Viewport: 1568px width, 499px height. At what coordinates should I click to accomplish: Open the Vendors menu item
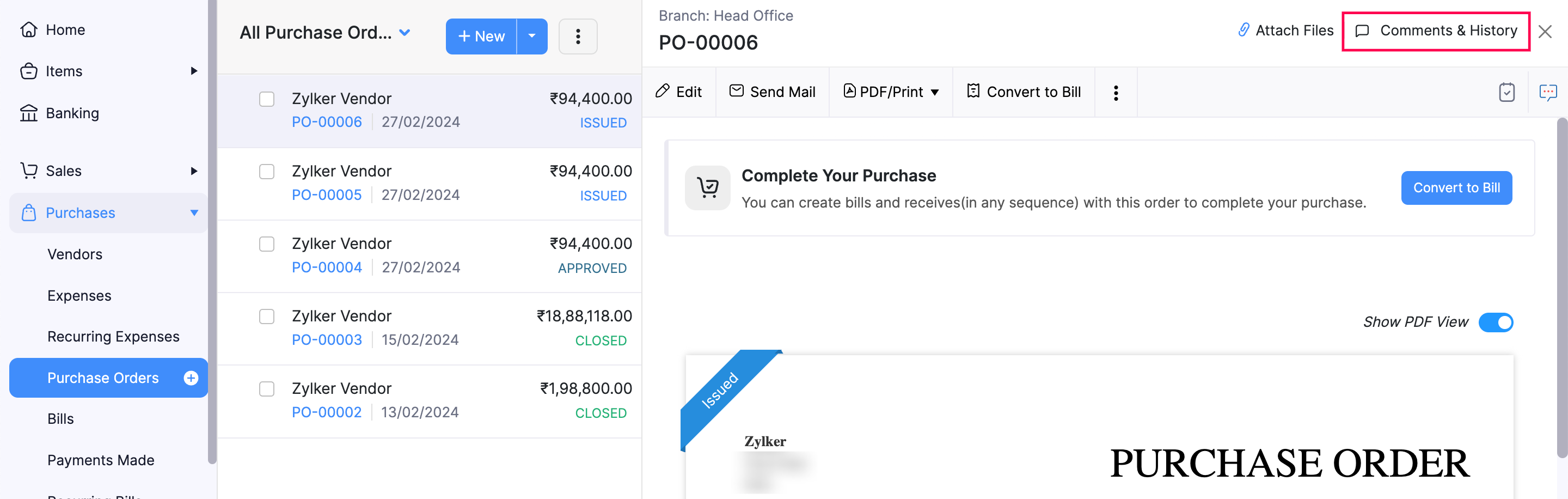tap(75, 254)
